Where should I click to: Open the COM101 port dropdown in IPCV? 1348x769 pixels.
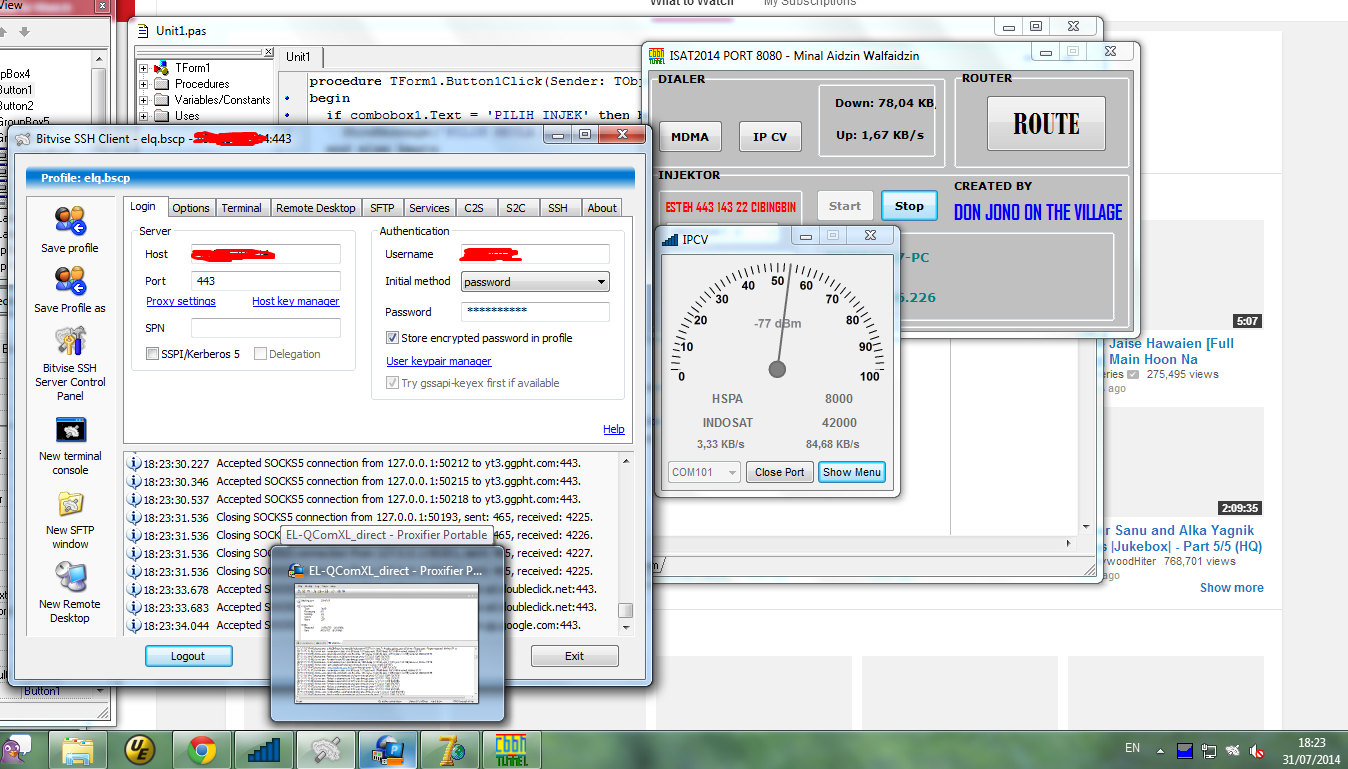point(704,472)
